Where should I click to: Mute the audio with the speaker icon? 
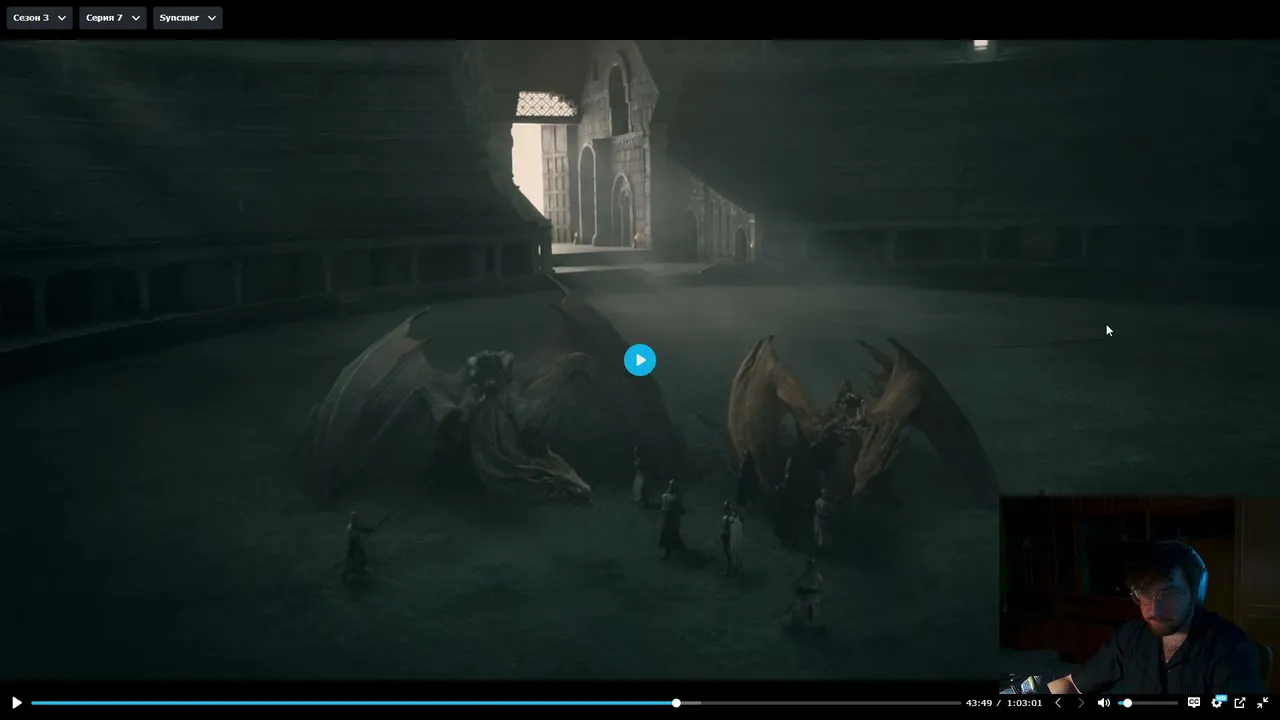[x=1103, y=703]
